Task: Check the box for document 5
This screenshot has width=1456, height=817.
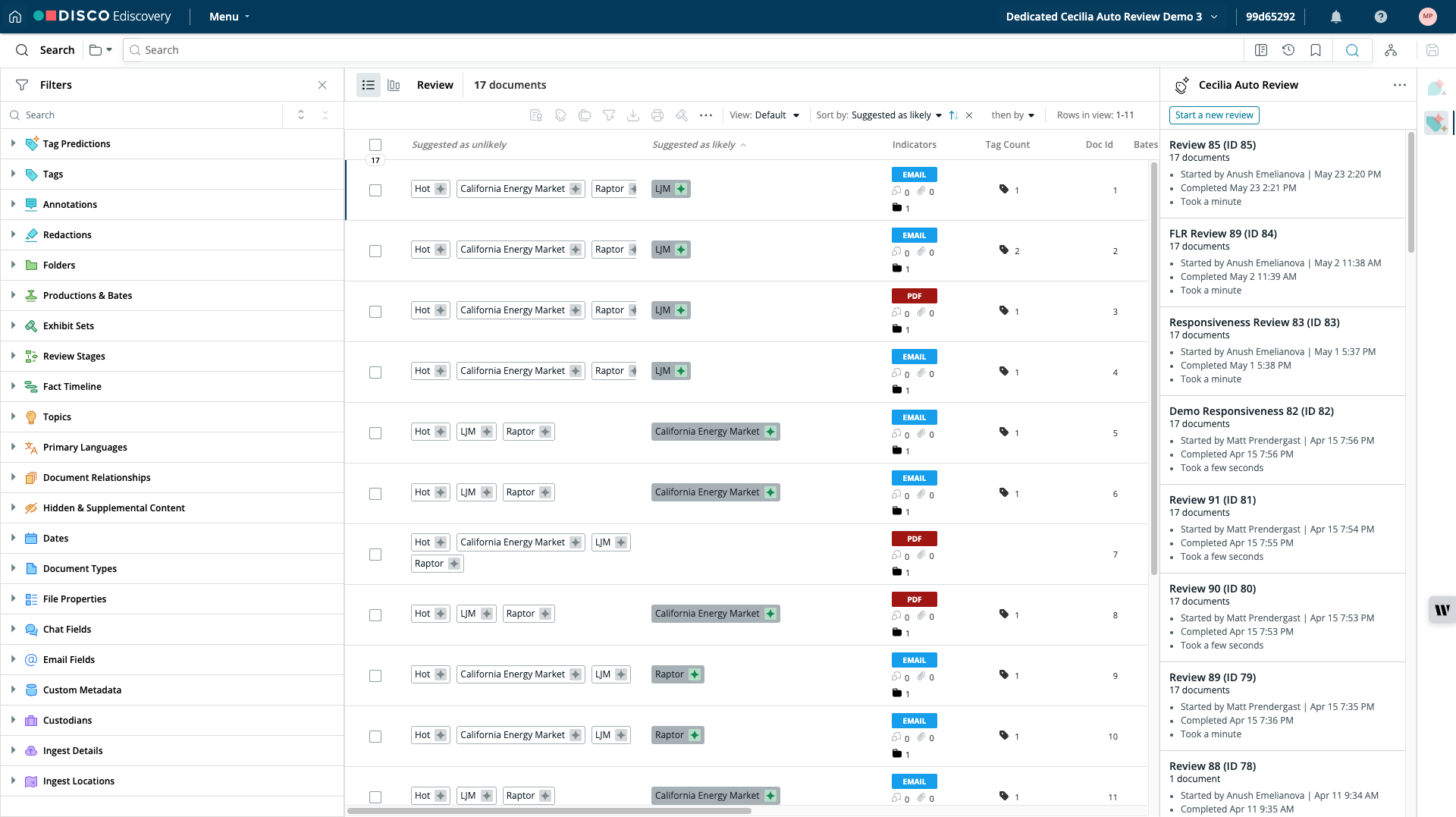Action: 375,433
